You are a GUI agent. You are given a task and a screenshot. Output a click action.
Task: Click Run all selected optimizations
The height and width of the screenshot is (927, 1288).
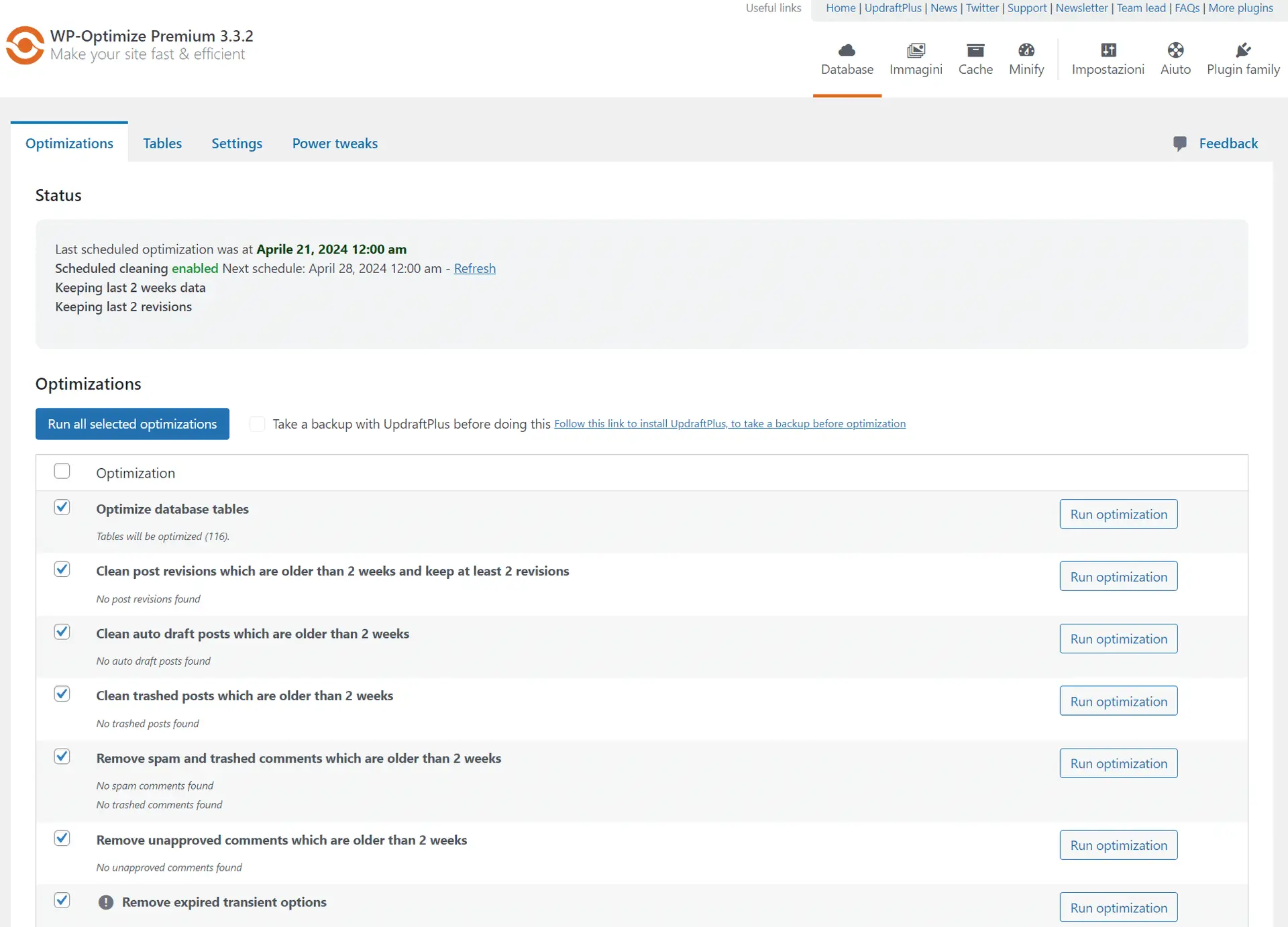[132, 423]
